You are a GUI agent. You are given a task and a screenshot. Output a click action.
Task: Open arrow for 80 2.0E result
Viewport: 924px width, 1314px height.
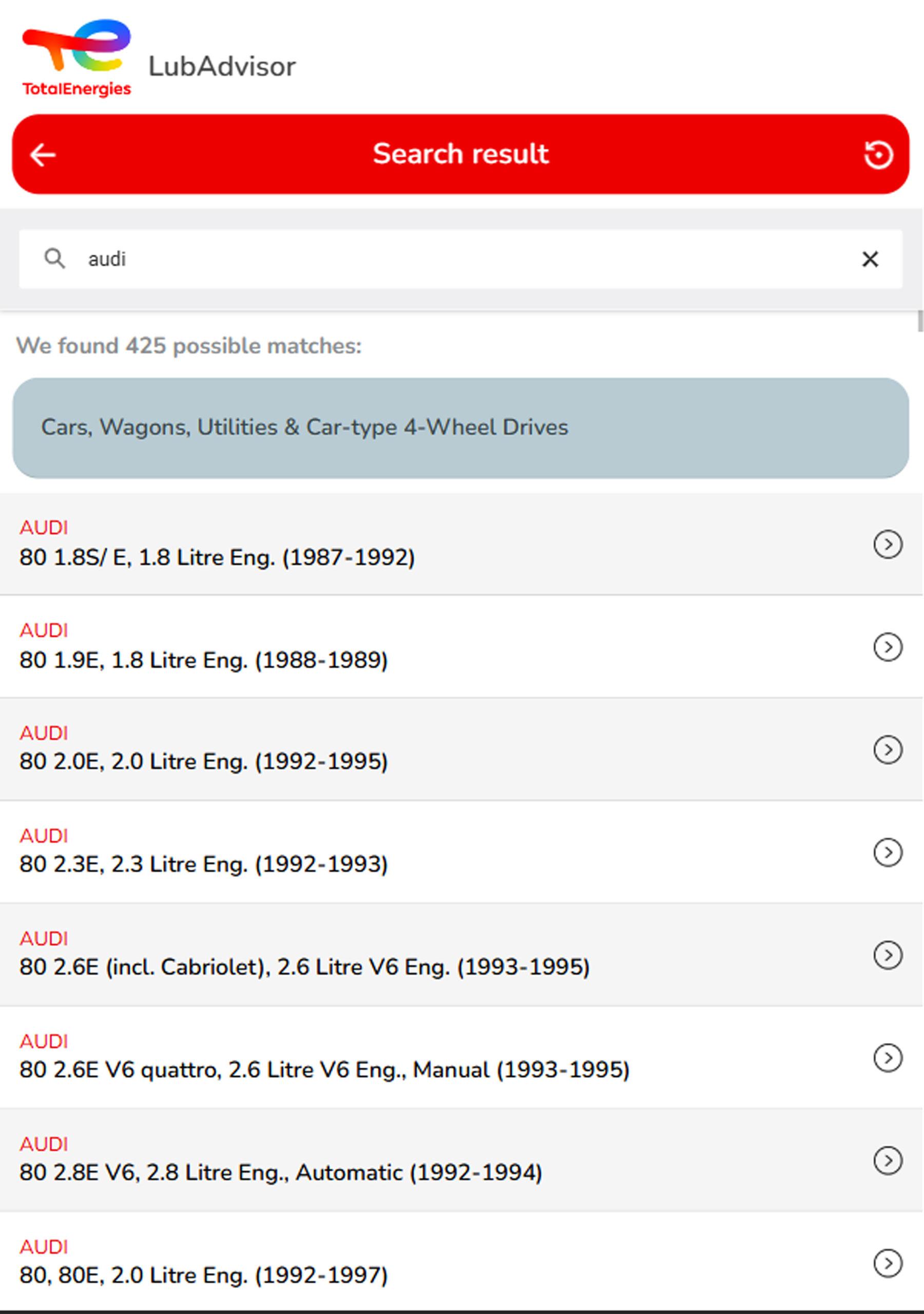click(x=888, y=749)
